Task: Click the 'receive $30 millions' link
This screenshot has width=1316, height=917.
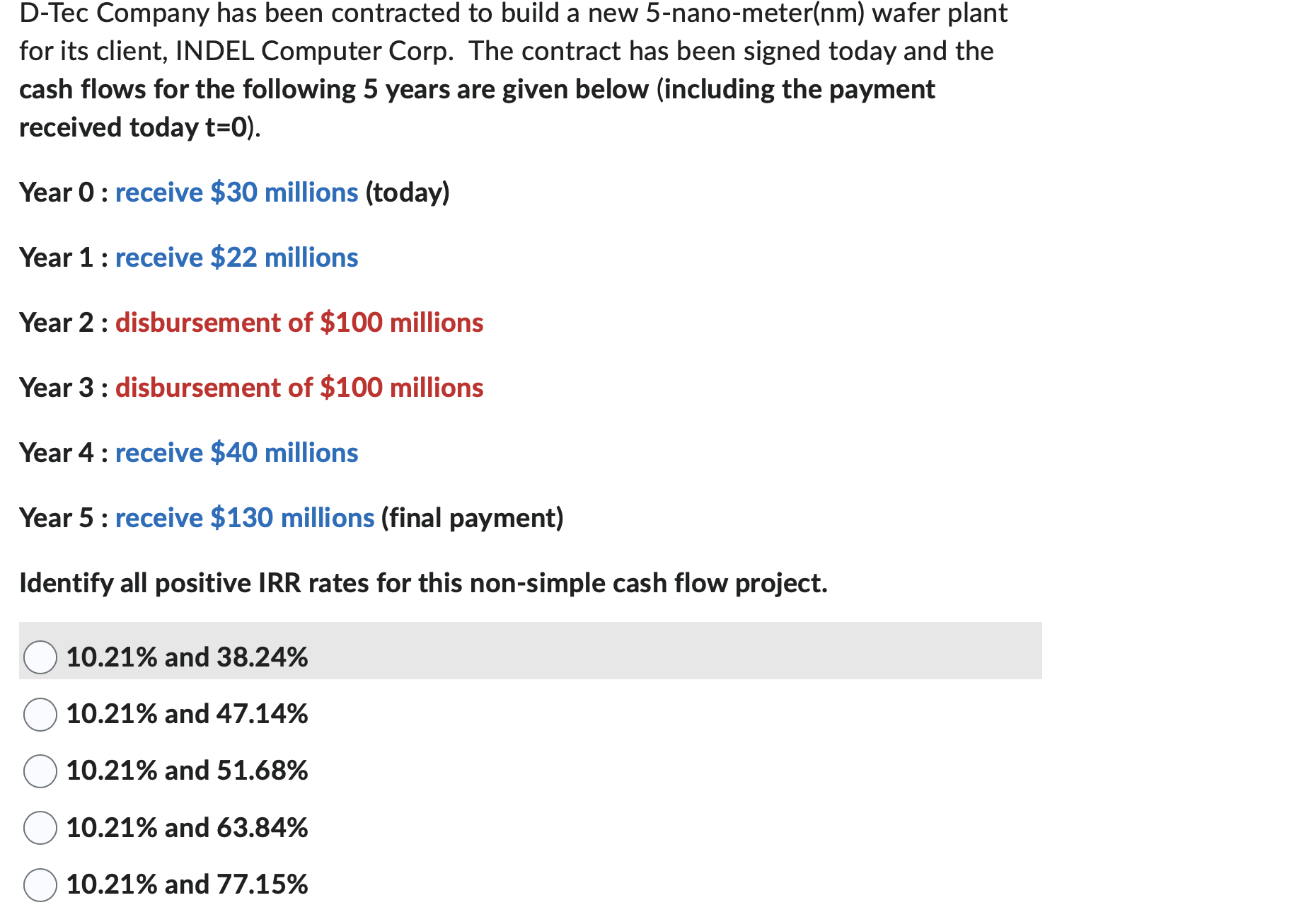Action: [236, 192]
